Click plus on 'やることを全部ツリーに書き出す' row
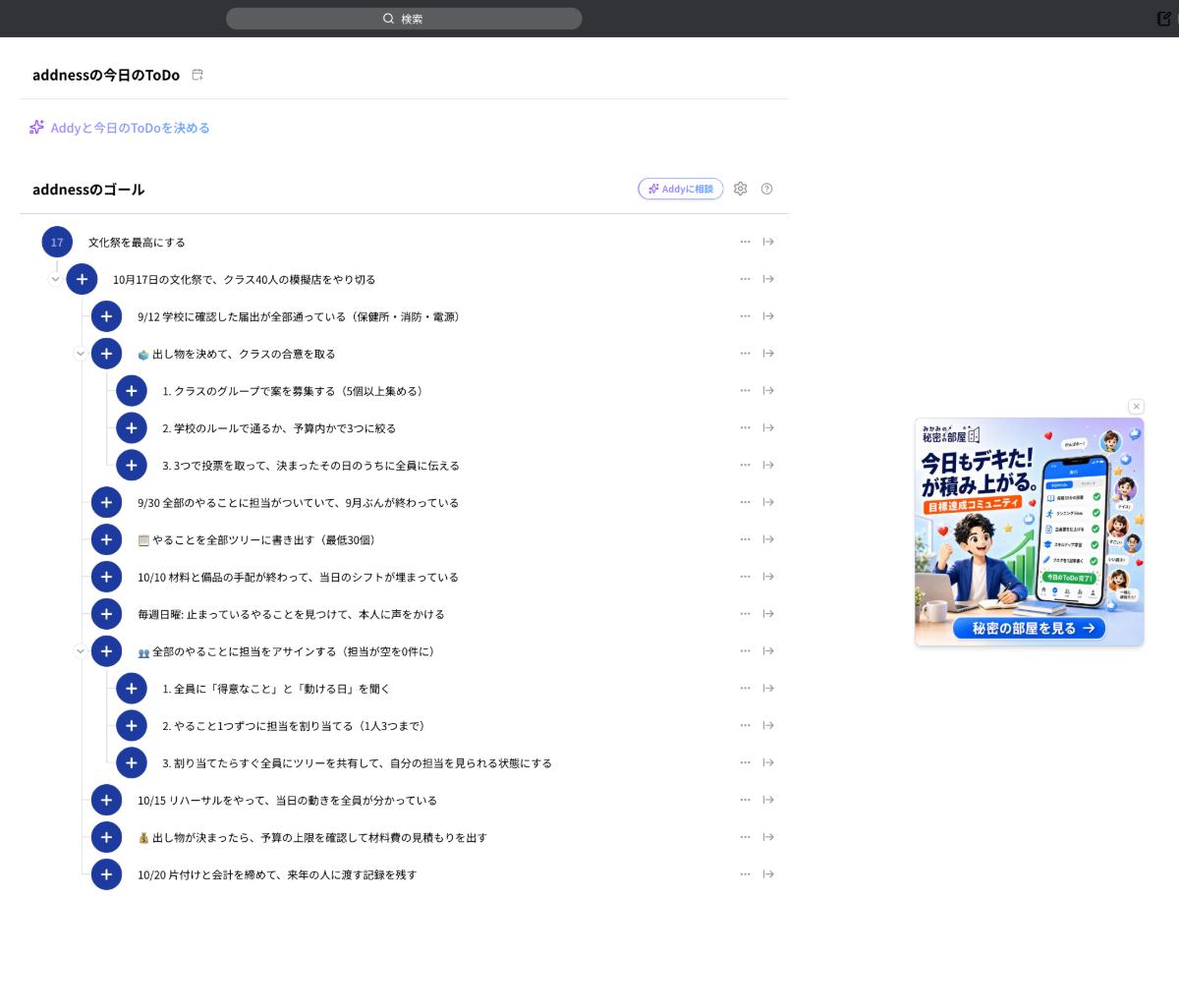Image resolution: width=1179 pixels, height=1008 pixels. pyautogui.click(x=106, y=539)
